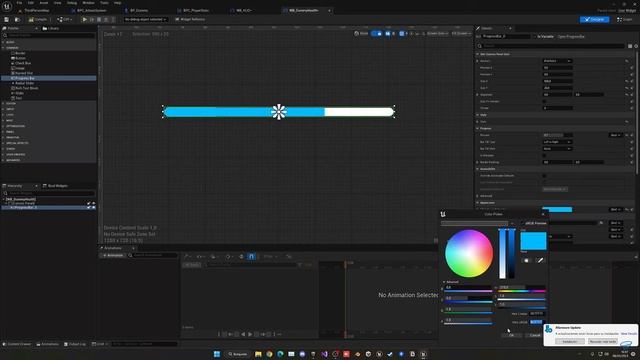This screenshot has width=640, height=360.
Task: Open the Diff dropdown in toolbar
Action: pos(65,20)
